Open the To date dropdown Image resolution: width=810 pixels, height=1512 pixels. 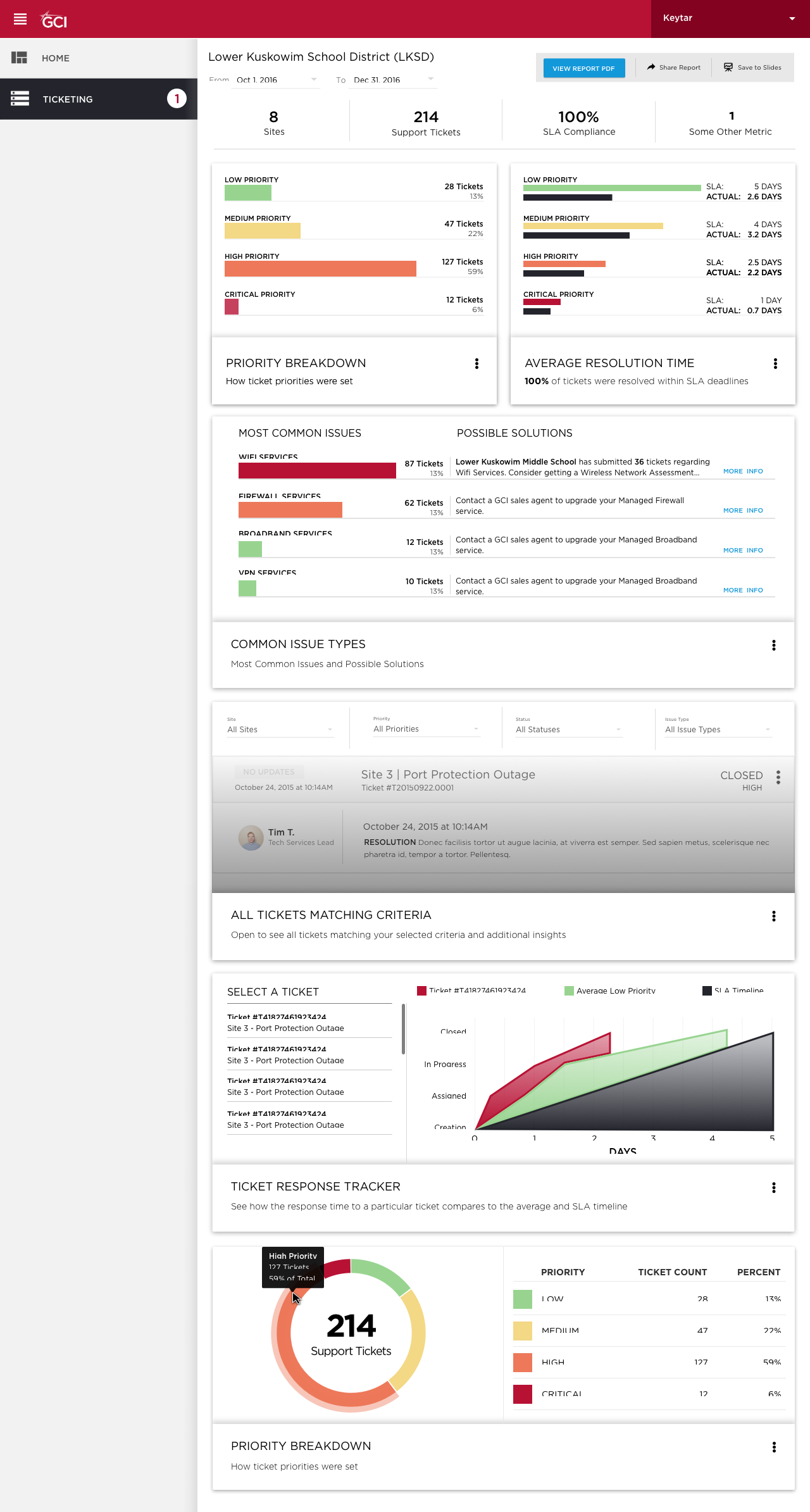(394, 80)
